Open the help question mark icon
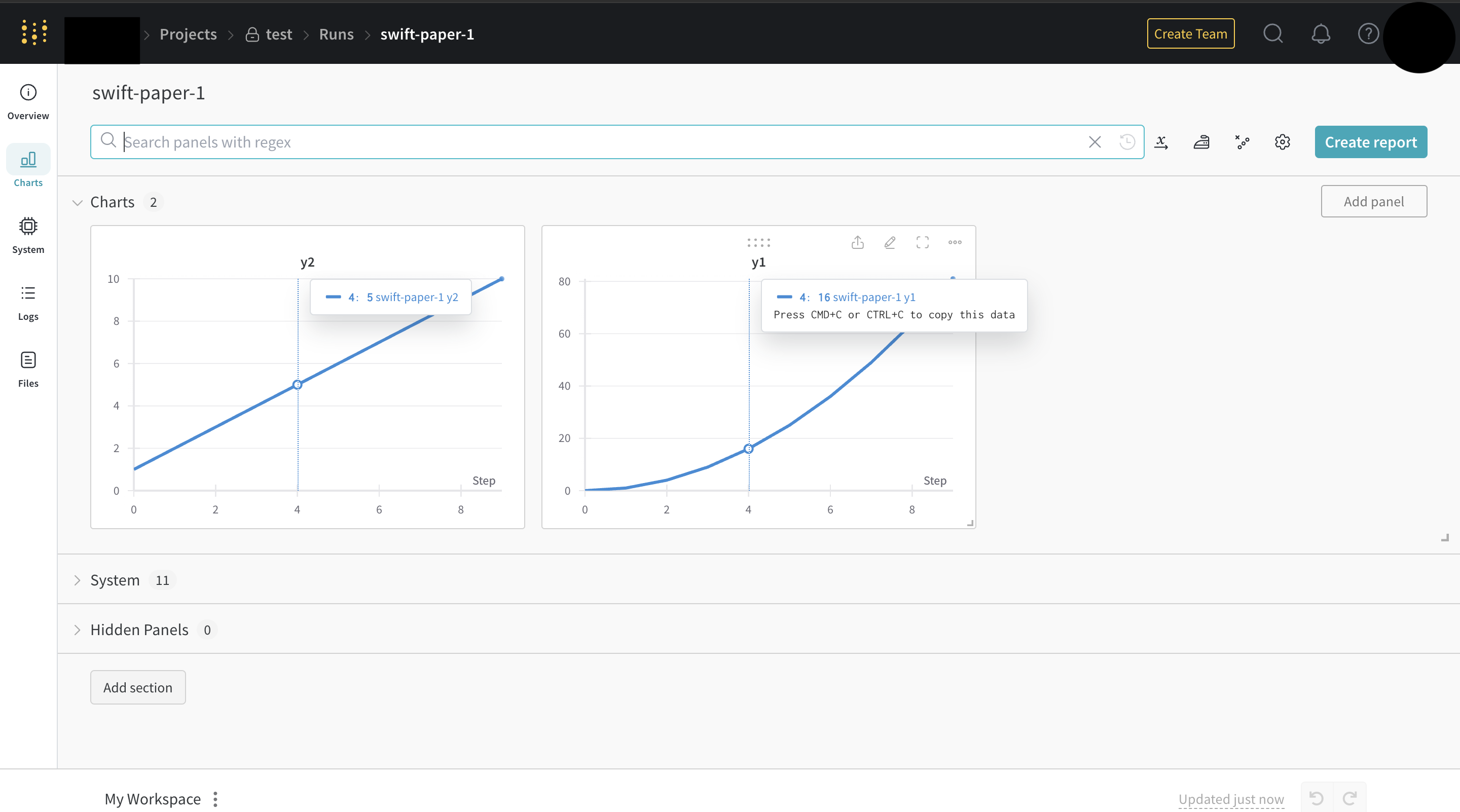1460x812 pixels. click(x=1368, y=34)
